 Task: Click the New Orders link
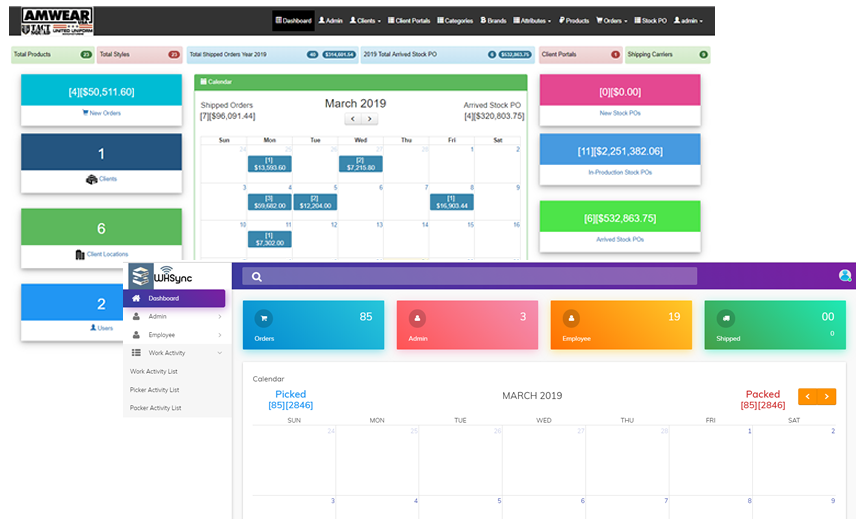click(x=102, y=113)
